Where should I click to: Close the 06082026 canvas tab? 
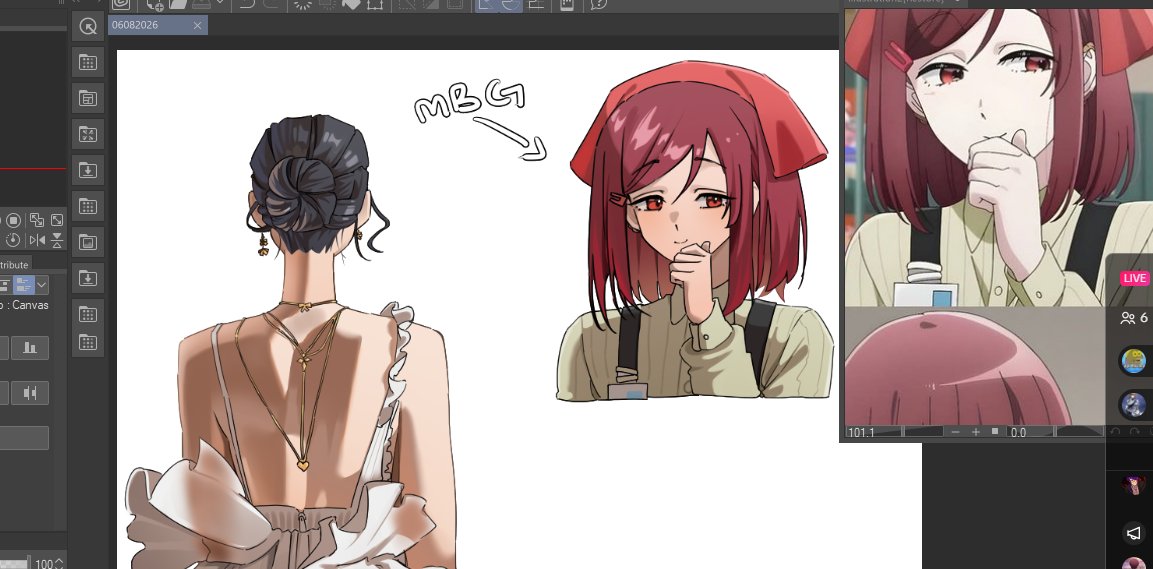coord(197,26)
